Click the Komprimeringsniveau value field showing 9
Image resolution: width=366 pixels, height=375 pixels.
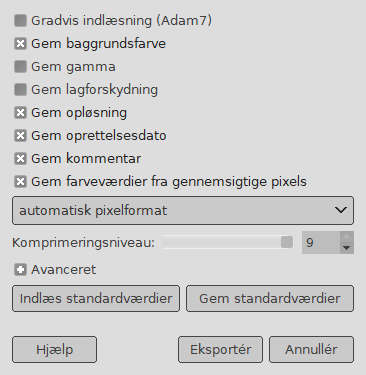click(321, 242)
